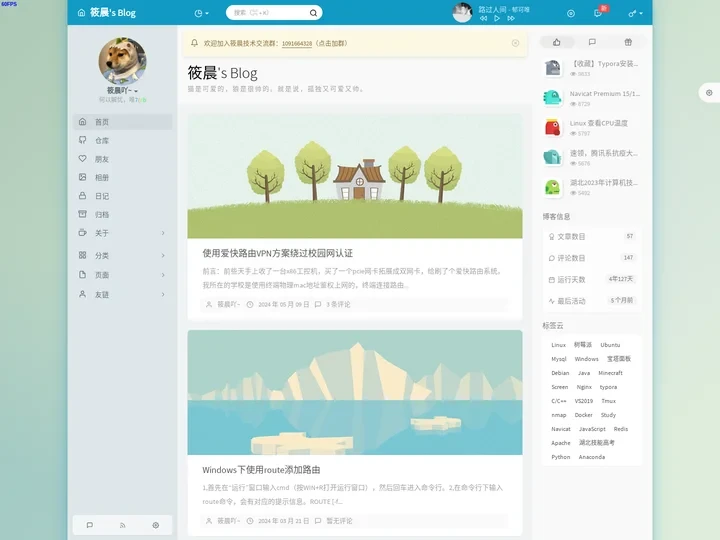Click the RSS feed icon at the sidebar bottom
The width and height of the screenshot is (720, 540).
[123, 525]
